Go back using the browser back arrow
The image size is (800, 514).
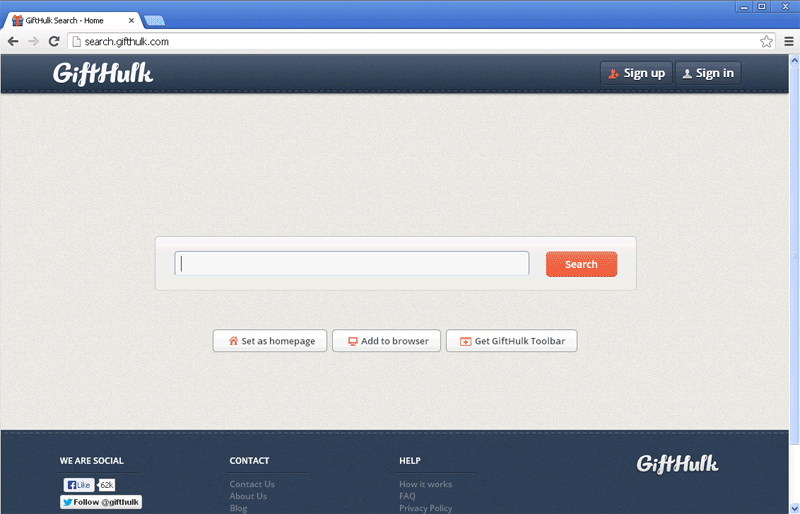coord(13,41)
